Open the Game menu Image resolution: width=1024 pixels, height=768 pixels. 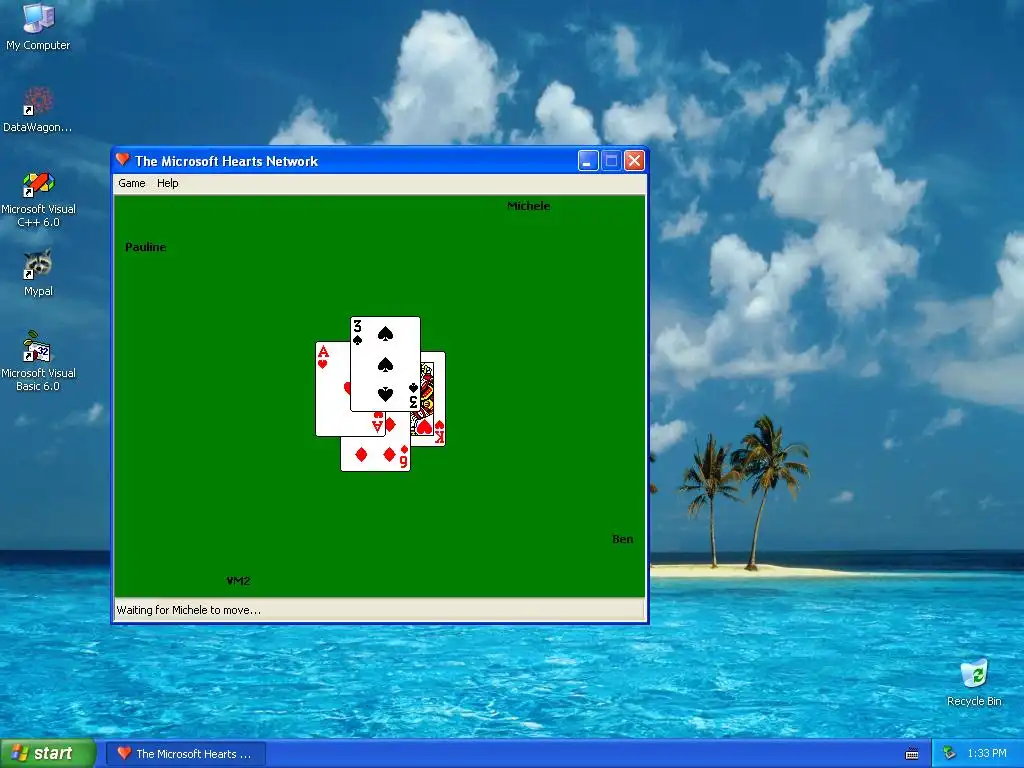[x=131, y=184]
